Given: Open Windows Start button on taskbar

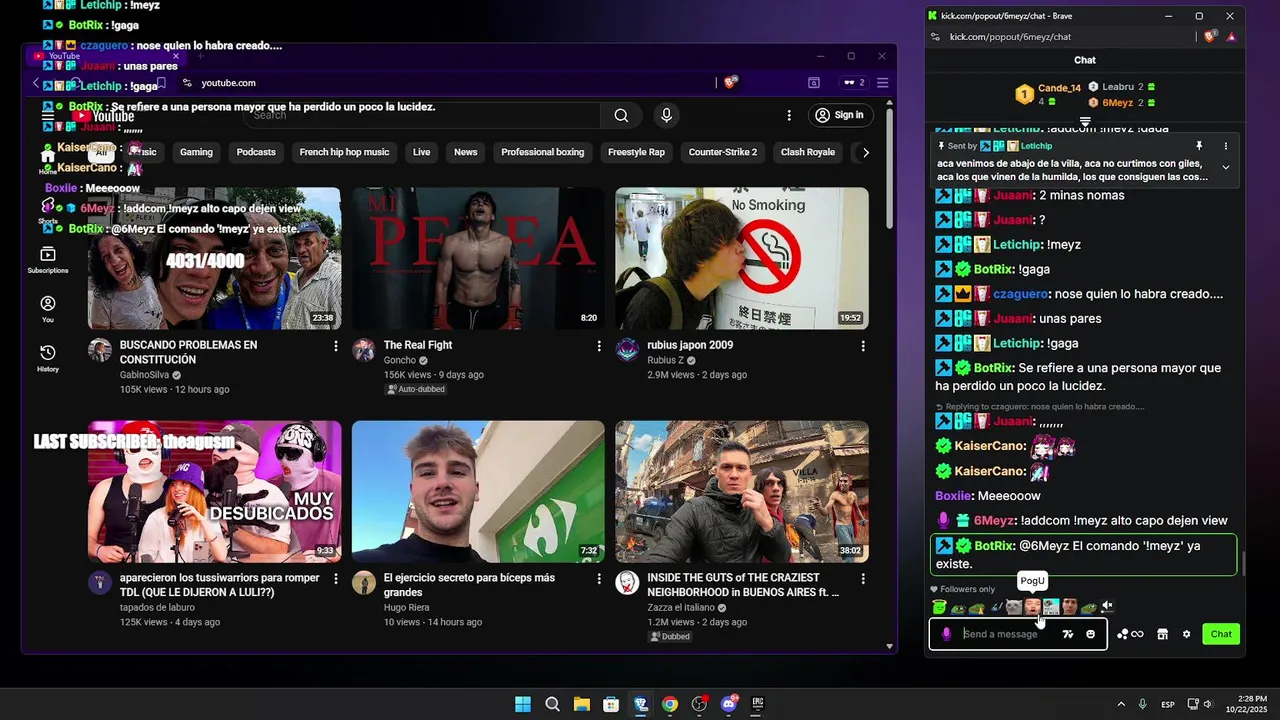Looking at the screenshot, I should (522, 704).
